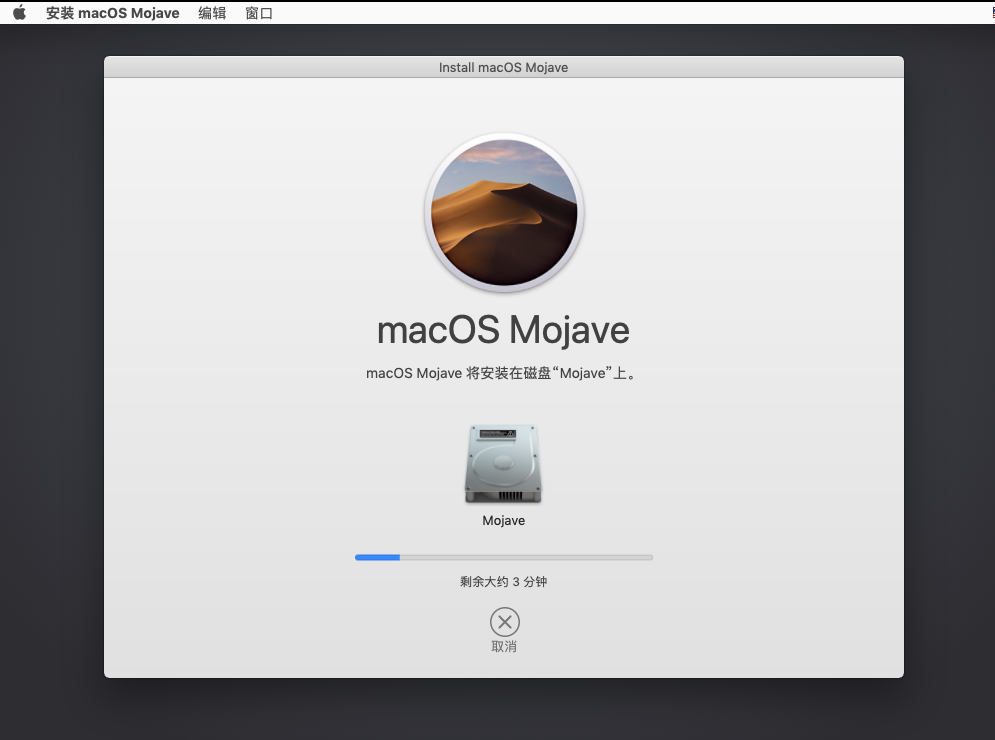Viewport: 995px width, 740px height.
Task: Open the Apple menu
Action: (20, 13)
